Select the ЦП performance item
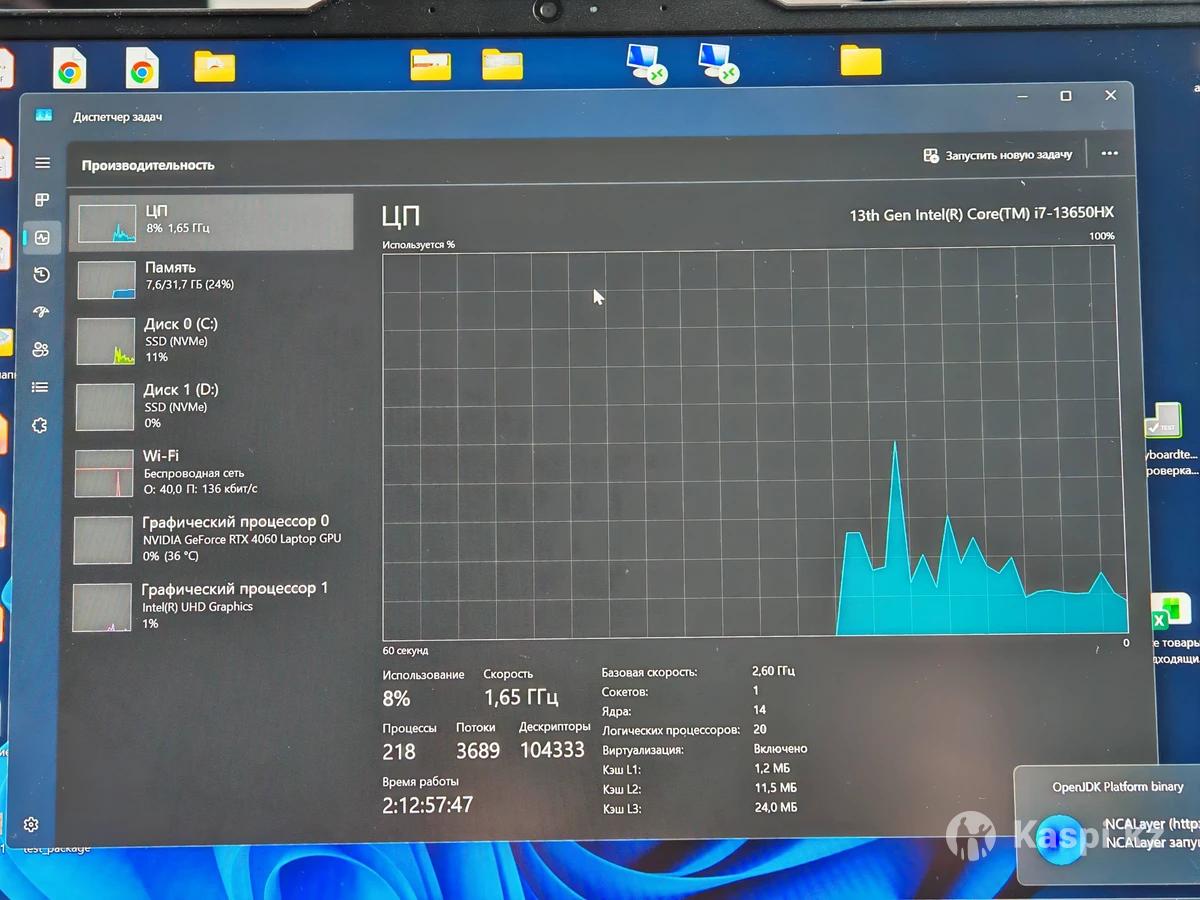The width and height of the screenshot is (1200, 900). (211, 221)
